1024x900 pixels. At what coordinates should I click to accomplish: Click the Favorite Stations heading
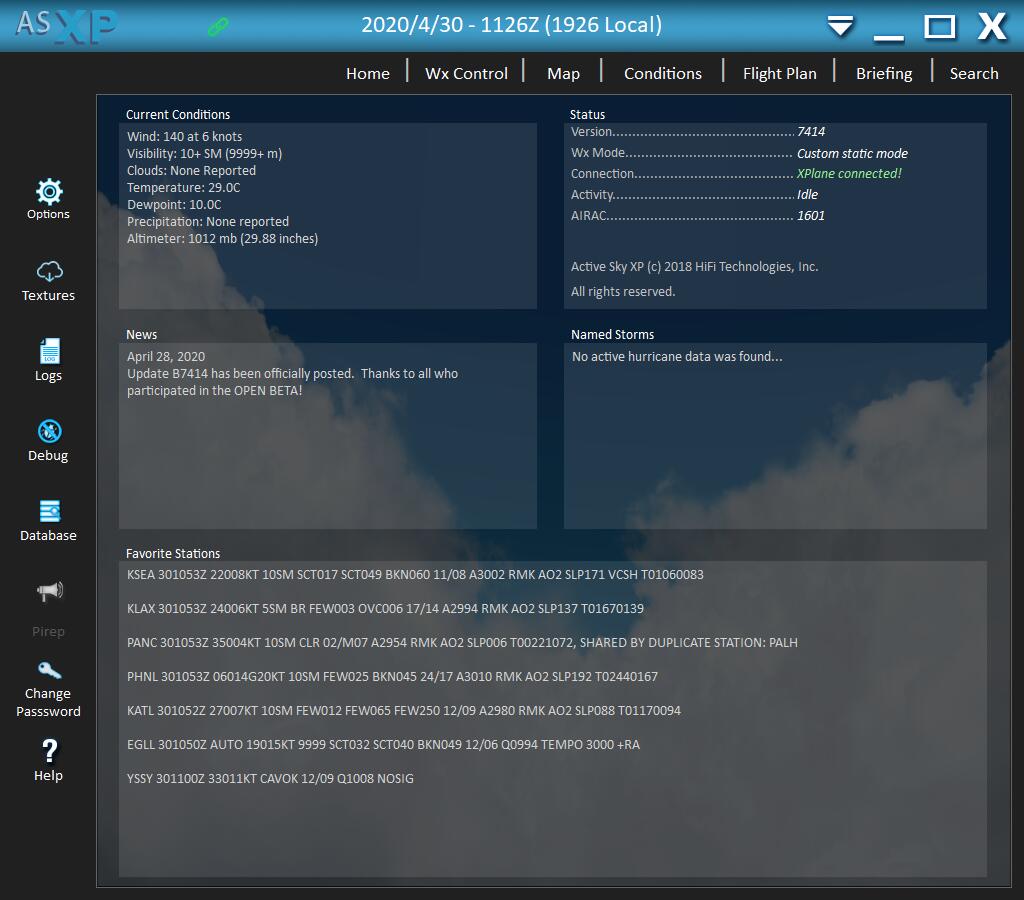[x=173, y=553]
